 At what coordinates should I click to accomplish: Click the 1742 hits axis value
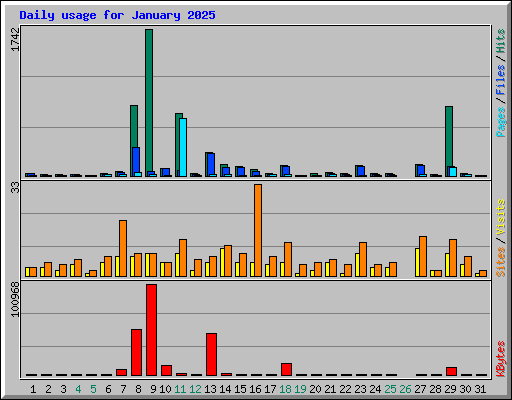click(x=15, y=40)
